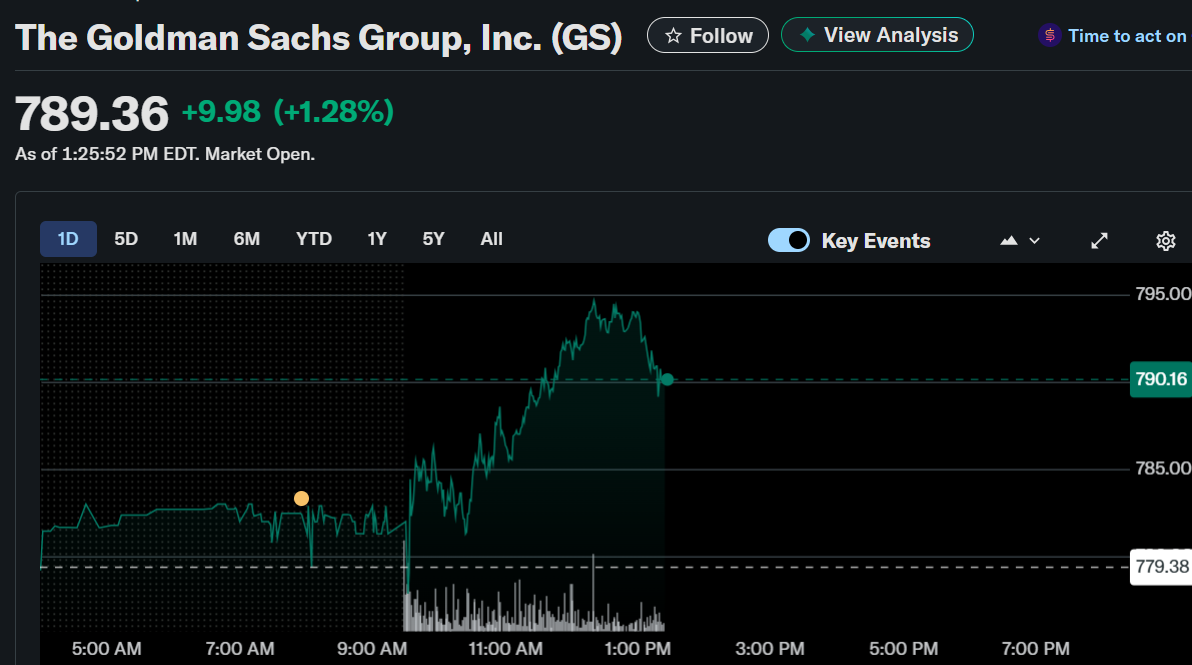Screen dimensions: 1192x665
Task: View the 5Y chart range
Action: pyautogui.click(x=433, y=239)
